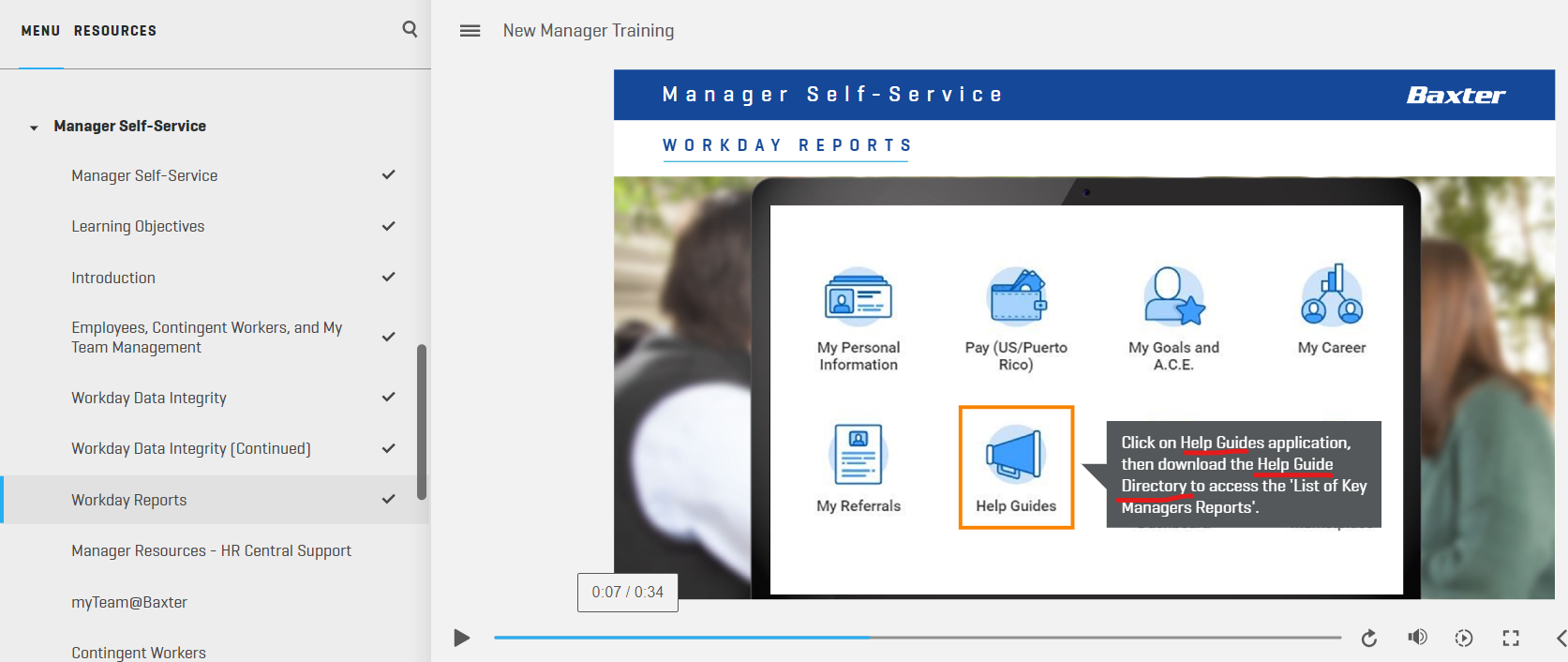Click the Help Guides megaphone icon
This screenshot has height=662, width=1568.
tap(1015, 454)
